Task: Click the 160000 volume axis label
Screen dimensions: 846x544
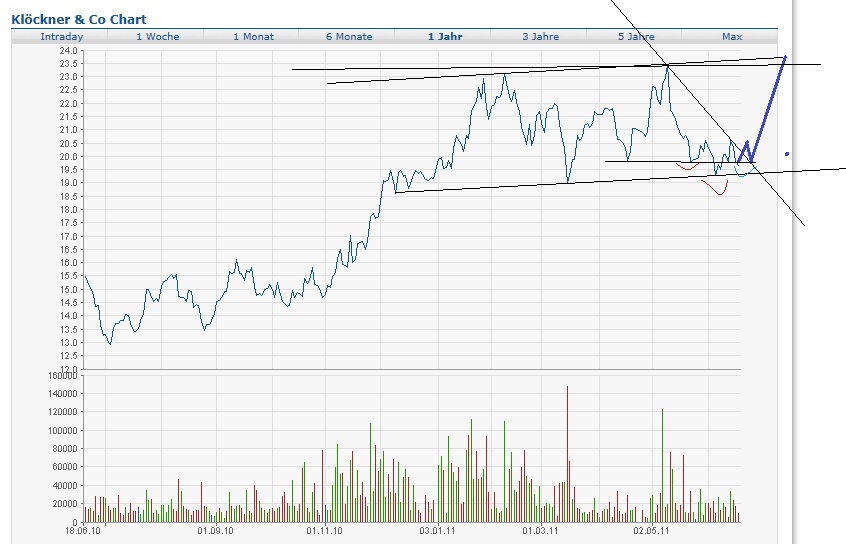Action: click(63, 376)
